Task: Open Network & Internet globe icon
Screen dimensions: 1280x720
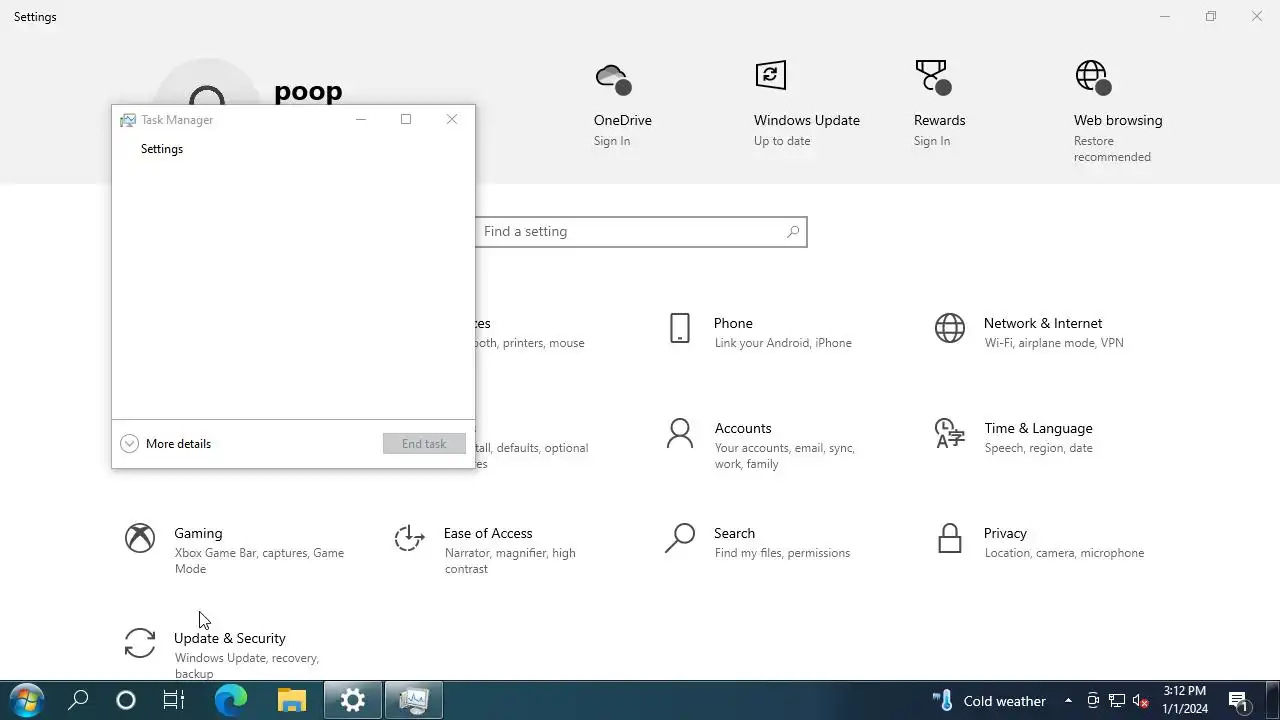Action: [950, 328]
